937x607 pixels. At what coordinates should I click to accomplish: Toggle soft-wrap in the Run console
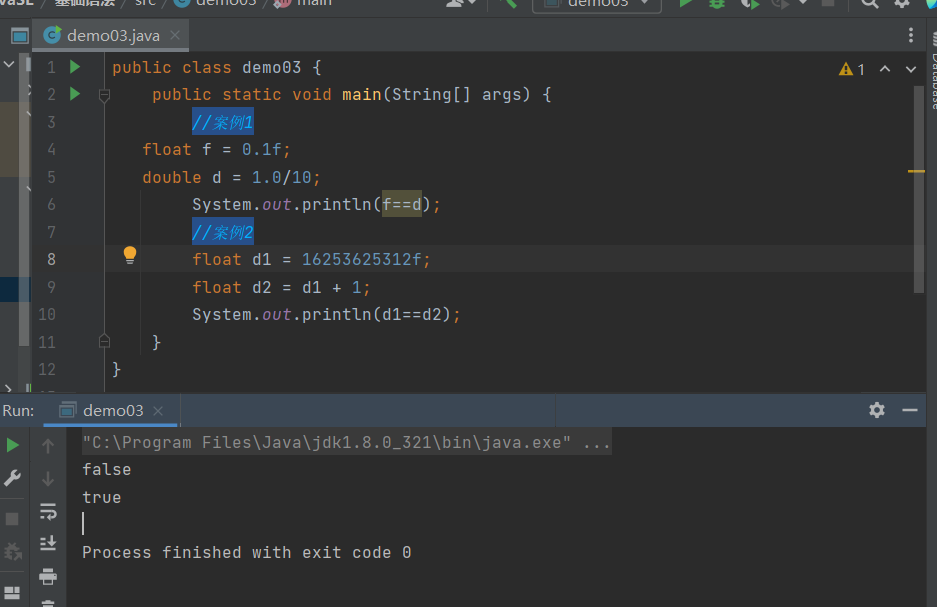pos(47,511)
